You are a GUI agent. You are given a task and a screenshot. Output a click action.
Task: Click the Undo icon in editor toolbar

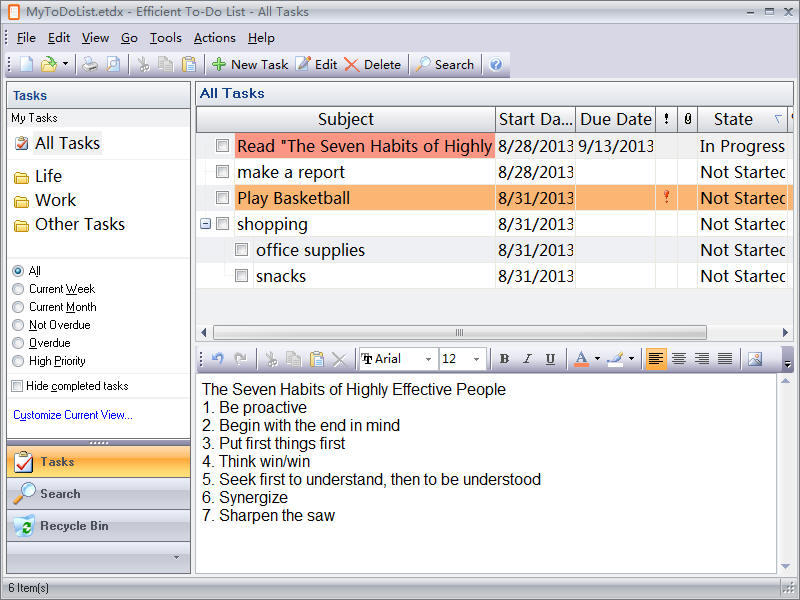point(218,359)
